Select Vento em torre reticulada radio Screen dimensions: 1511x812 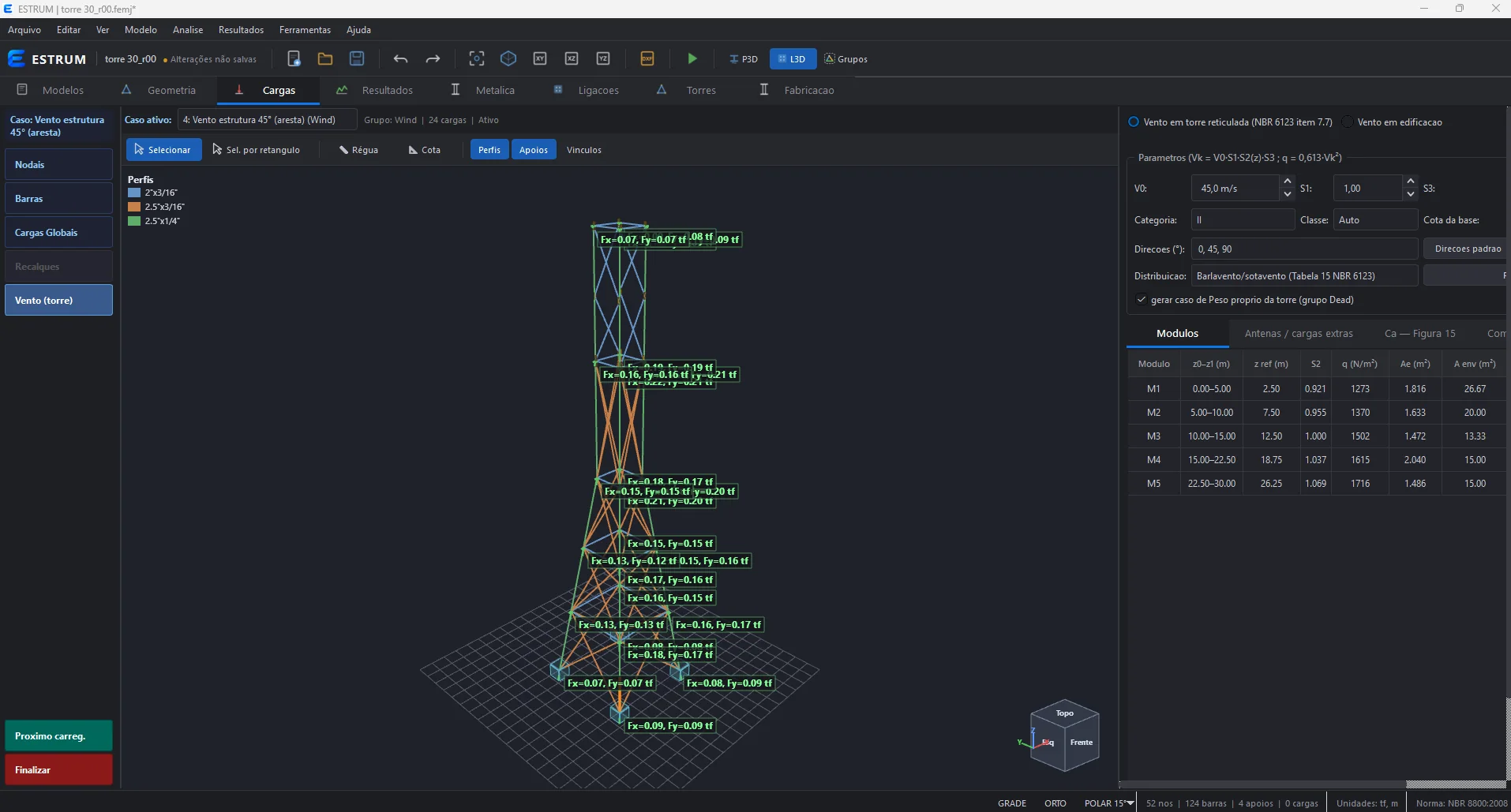[x=1134, y=122]
